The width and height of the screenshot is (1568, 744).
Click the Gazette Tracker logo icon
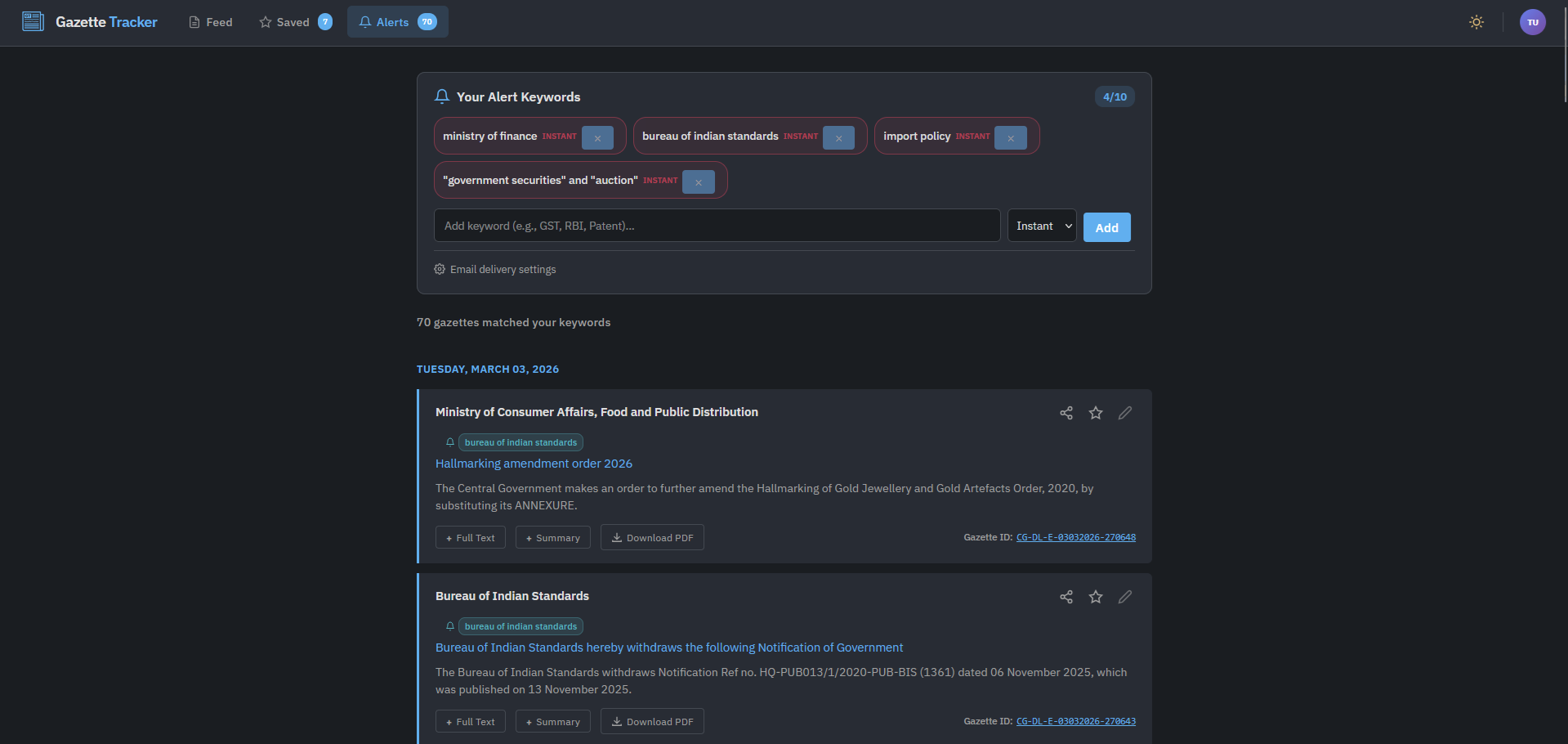pyautogui.click(x=33, y=21)
